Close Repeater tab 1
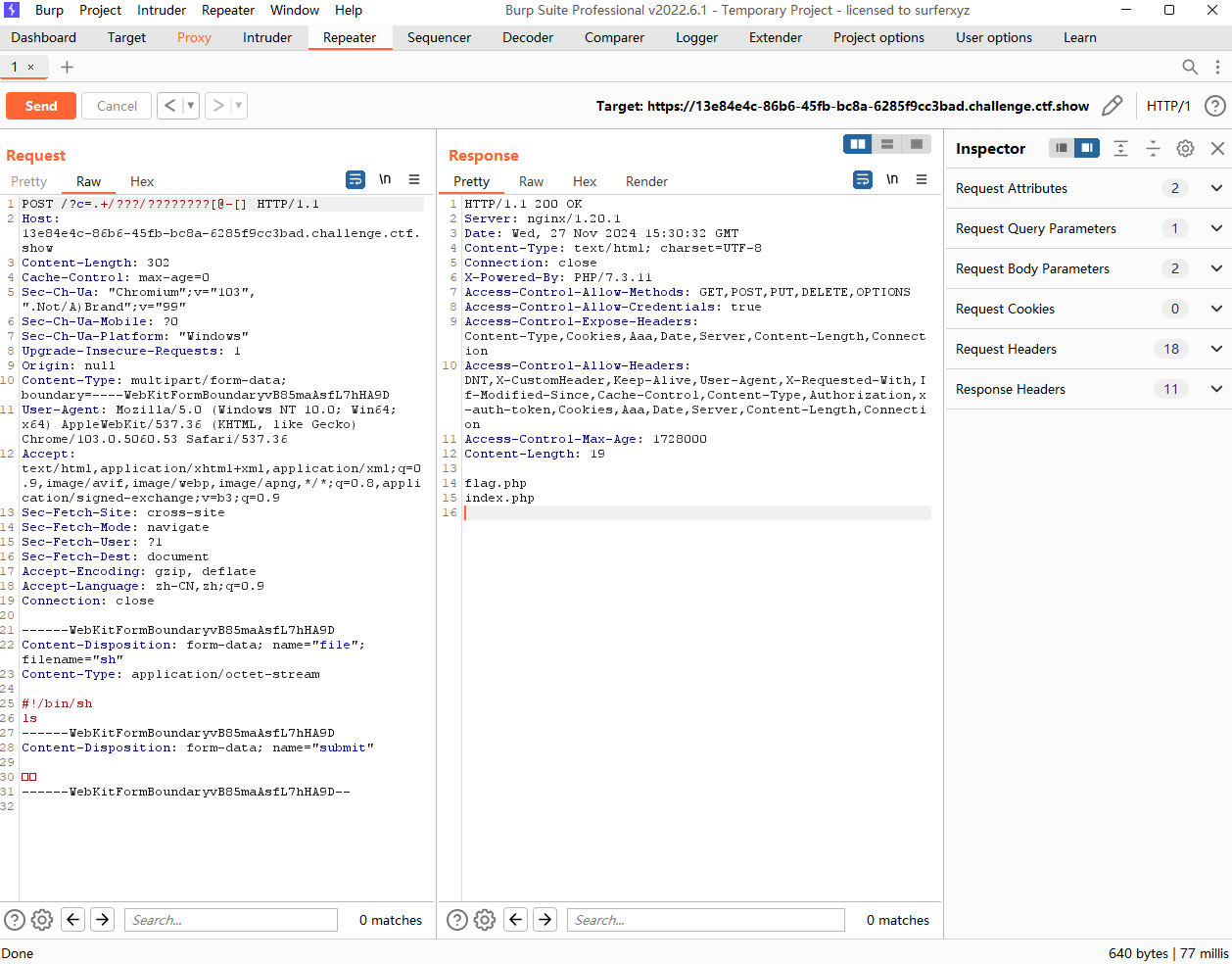 pyautogui.click(x=30, y=67)
